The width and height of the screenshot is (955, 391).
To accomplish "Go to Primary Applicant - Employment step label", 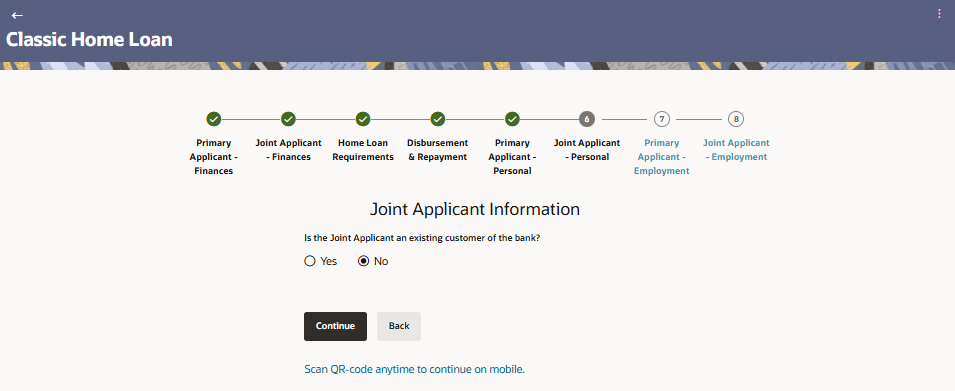I will click(661, 157).
